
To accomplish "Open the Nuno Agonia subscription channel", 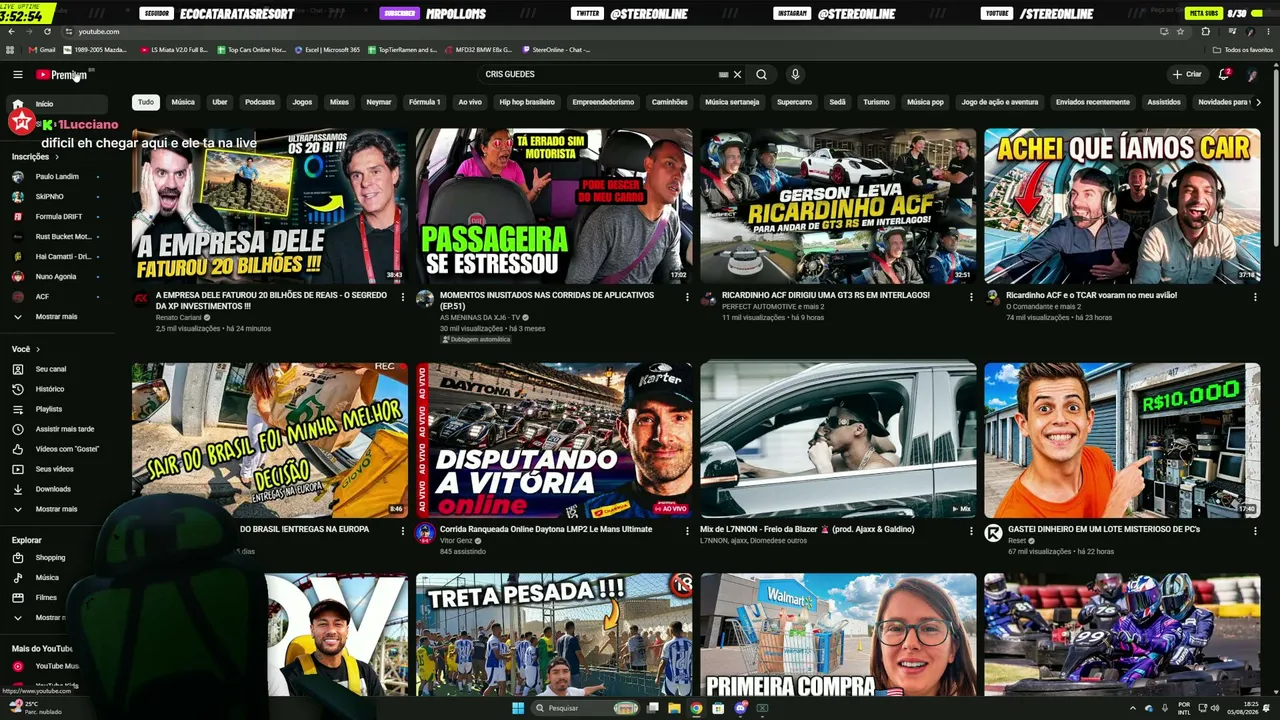I will 58,277.
